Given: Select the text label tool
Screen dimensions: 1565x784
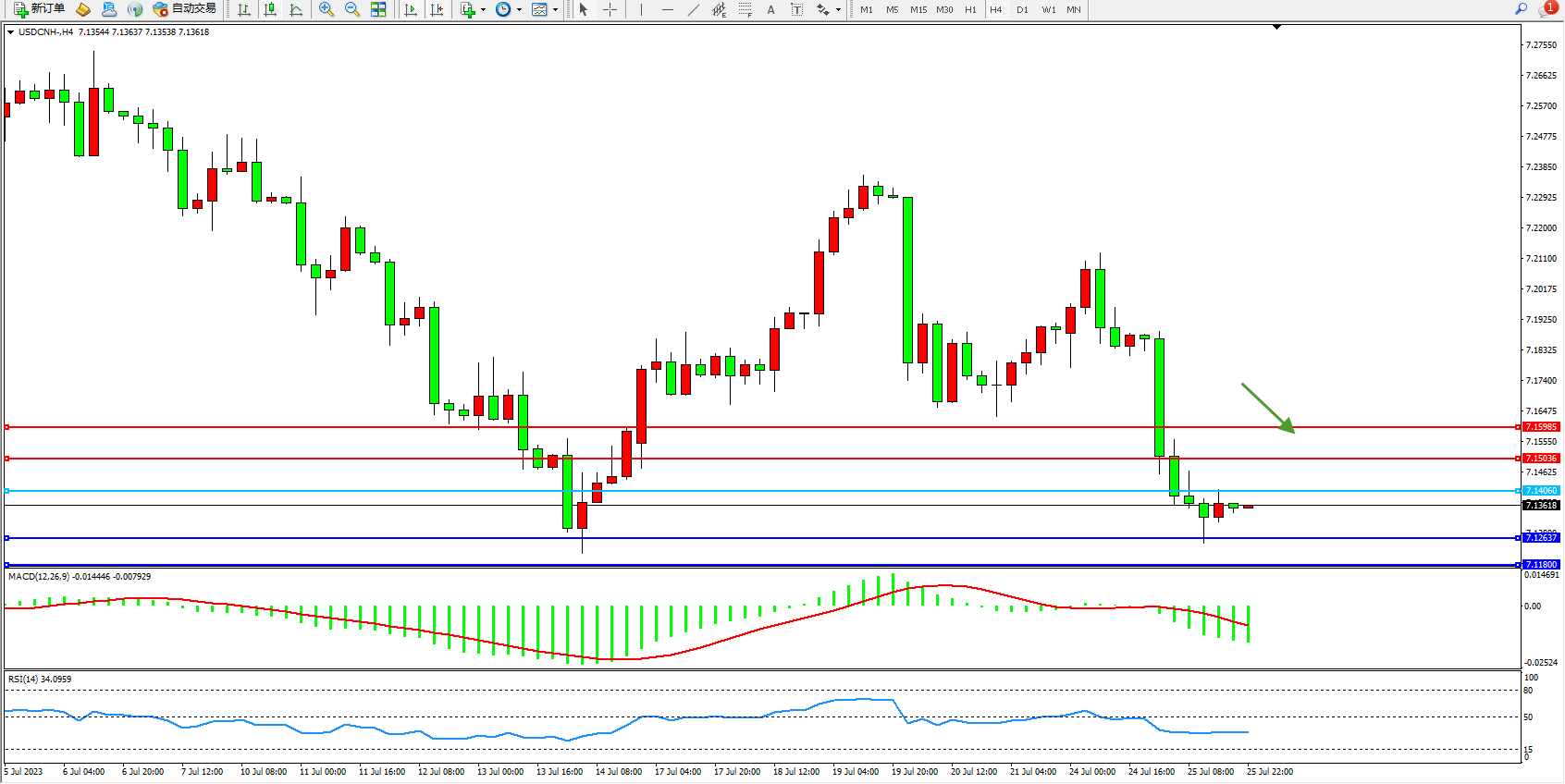Looking at the screenshot, I should tap(796, 9).
